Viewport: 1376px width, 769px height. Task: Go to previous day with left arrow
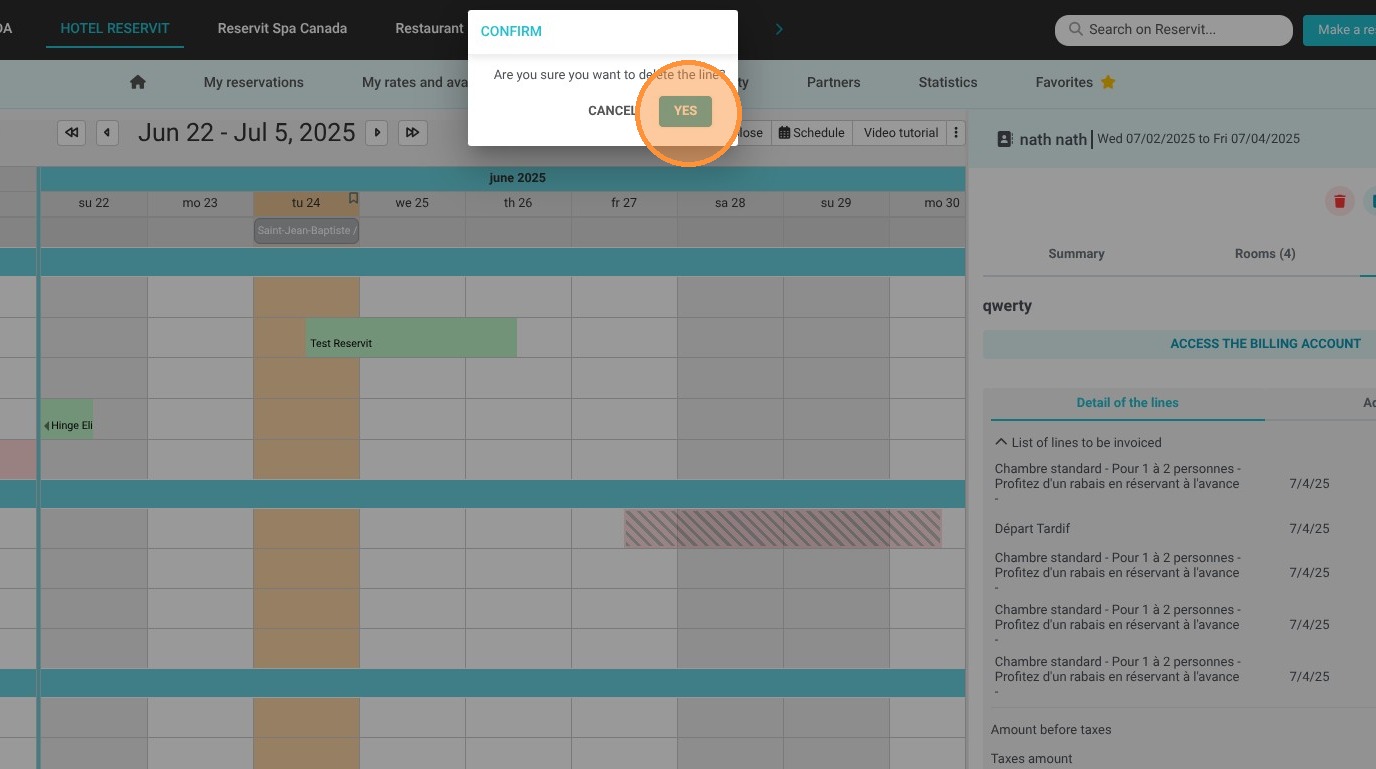pos(108,132)
